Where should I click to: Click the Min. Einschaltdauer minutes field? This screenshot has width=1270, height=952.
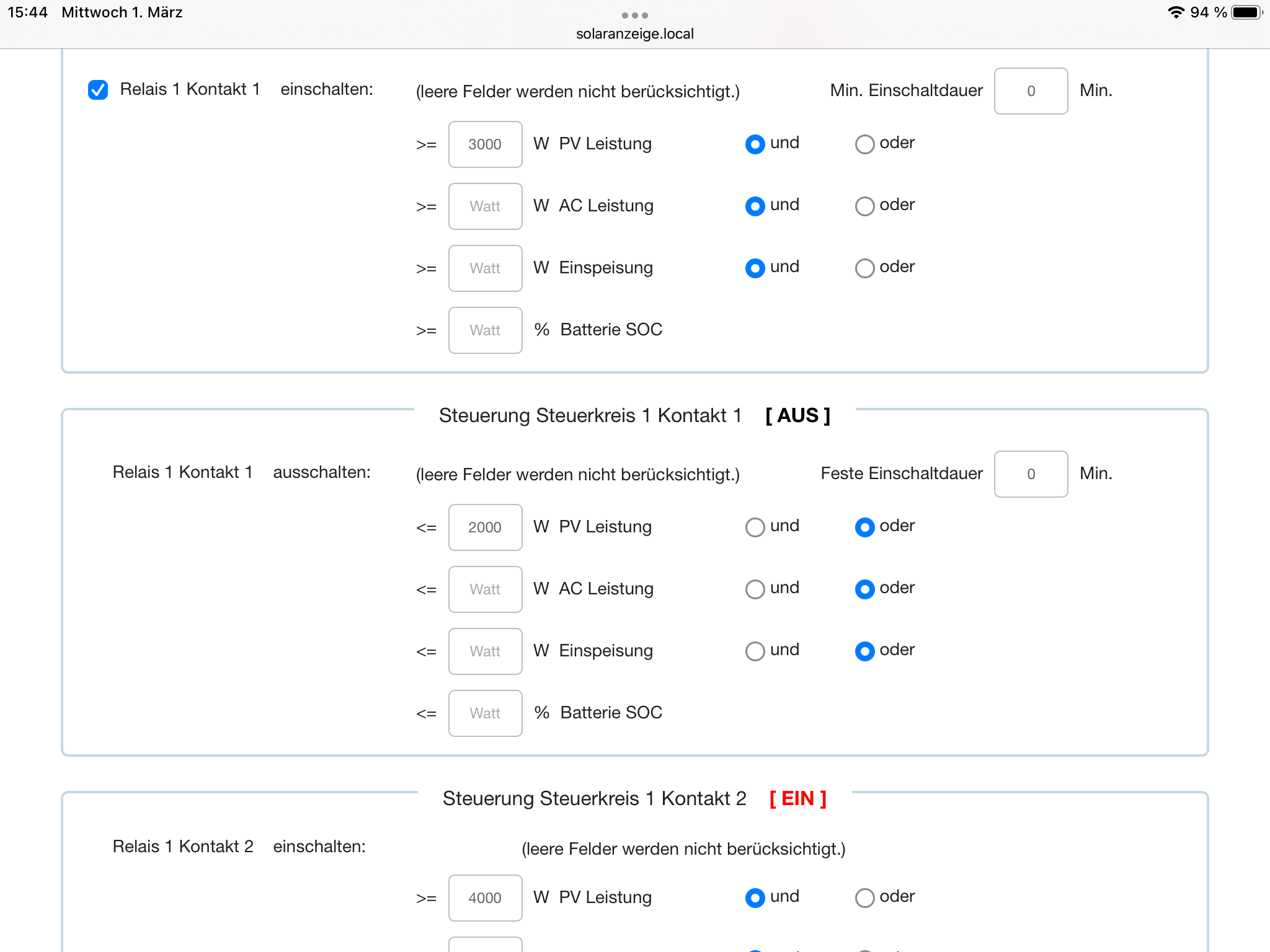coord(1030,91)
